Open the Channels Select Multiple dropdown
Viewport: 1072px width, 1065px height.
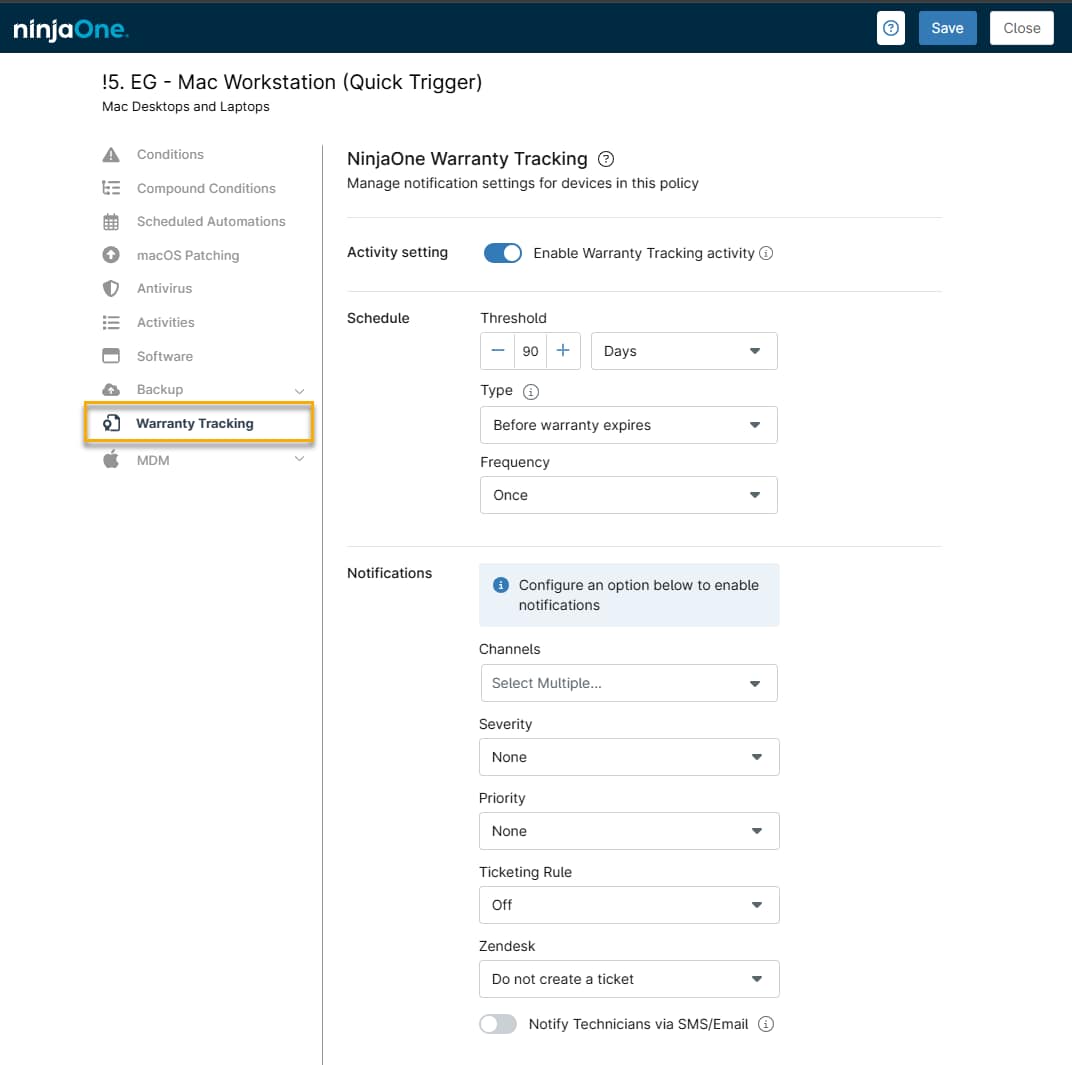click(x=628, y=683)
